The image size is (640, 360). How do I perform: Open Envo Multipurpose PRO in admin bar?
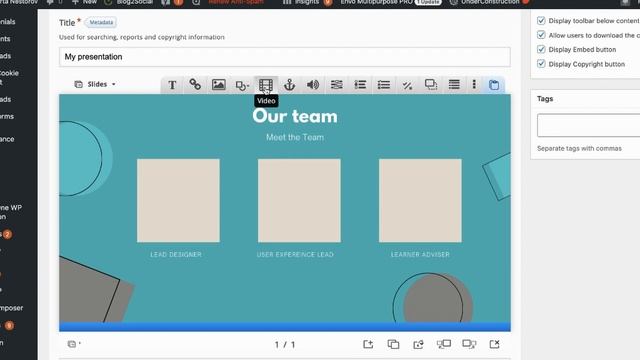(391, 2)
